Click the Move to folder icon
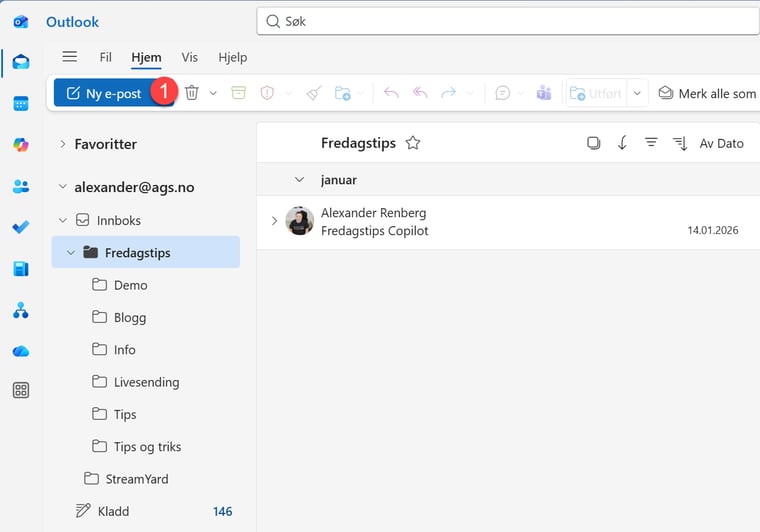 pyautogui.click(x=343, y=93)
